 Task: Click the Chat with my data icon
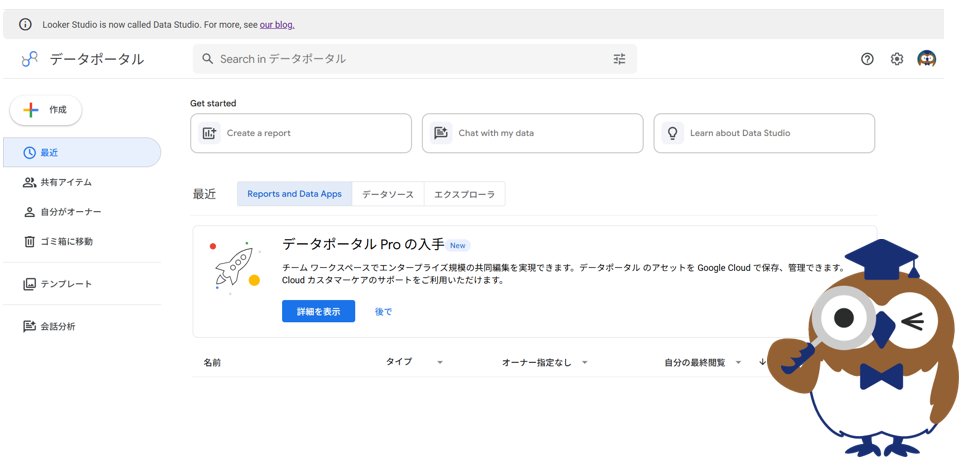pyautogui.click(x=441, y=133)
